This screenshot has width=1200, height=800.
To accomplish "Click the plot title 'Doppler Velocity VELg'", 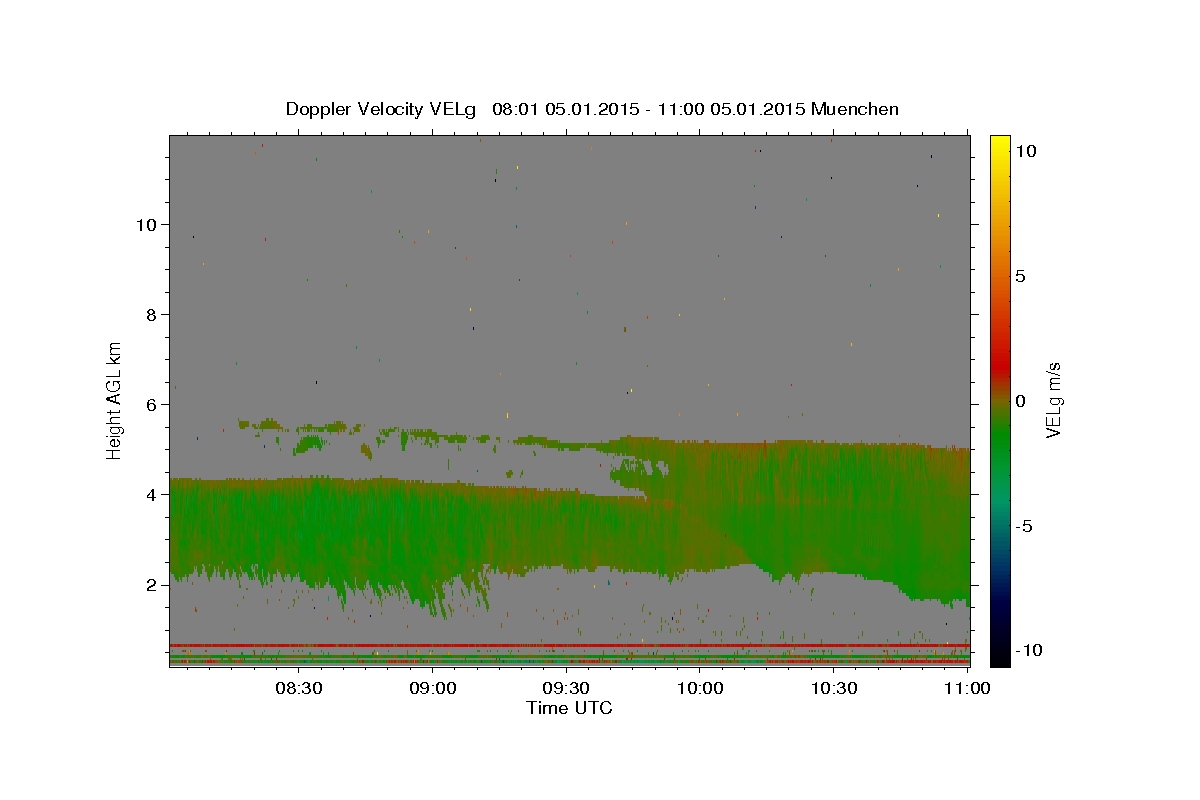I will click(380, 109).
